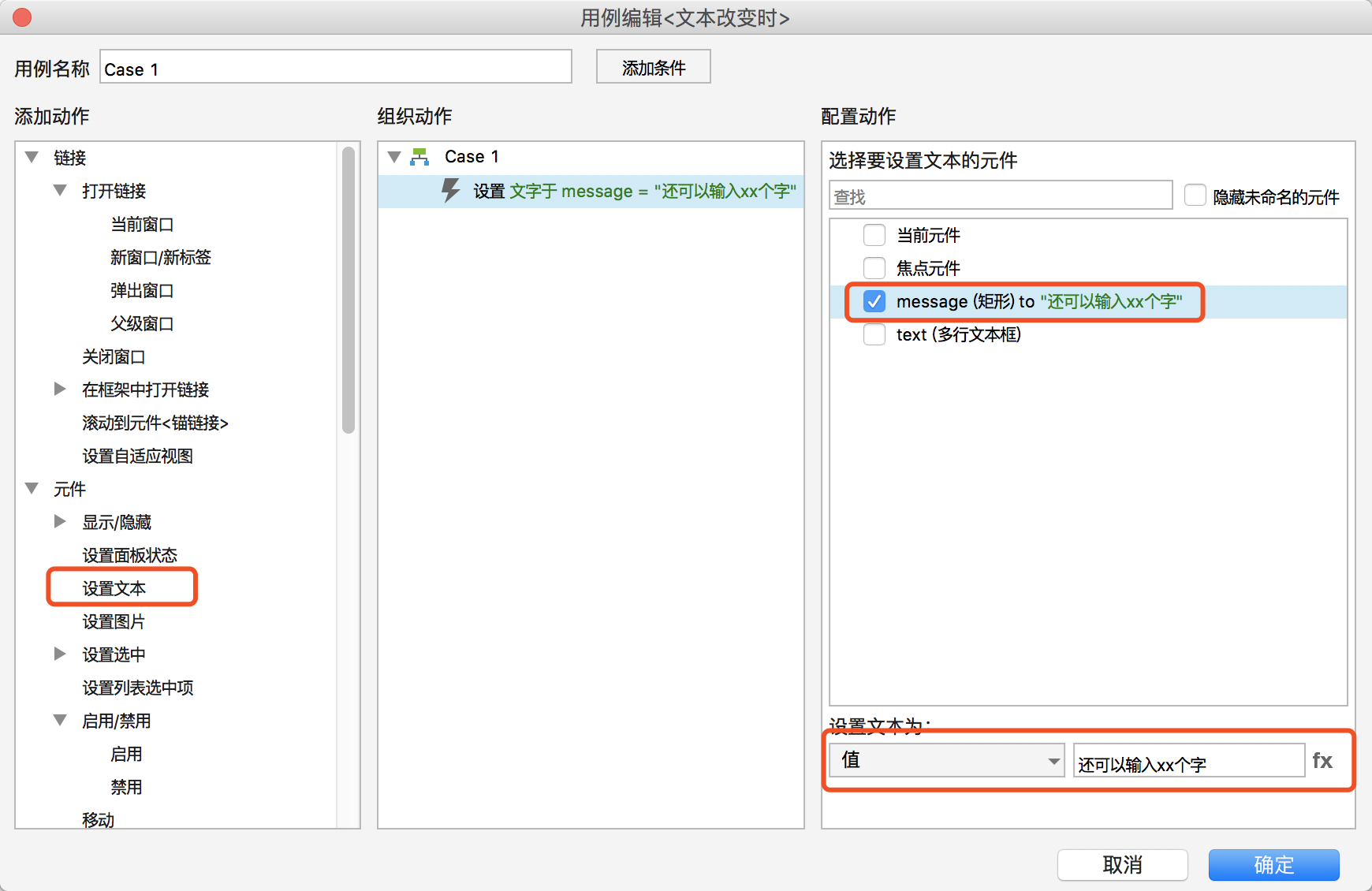This screenshot has height=891, width=1372.
Task: Select the 当前窗口 action
Action: point(142,225)
